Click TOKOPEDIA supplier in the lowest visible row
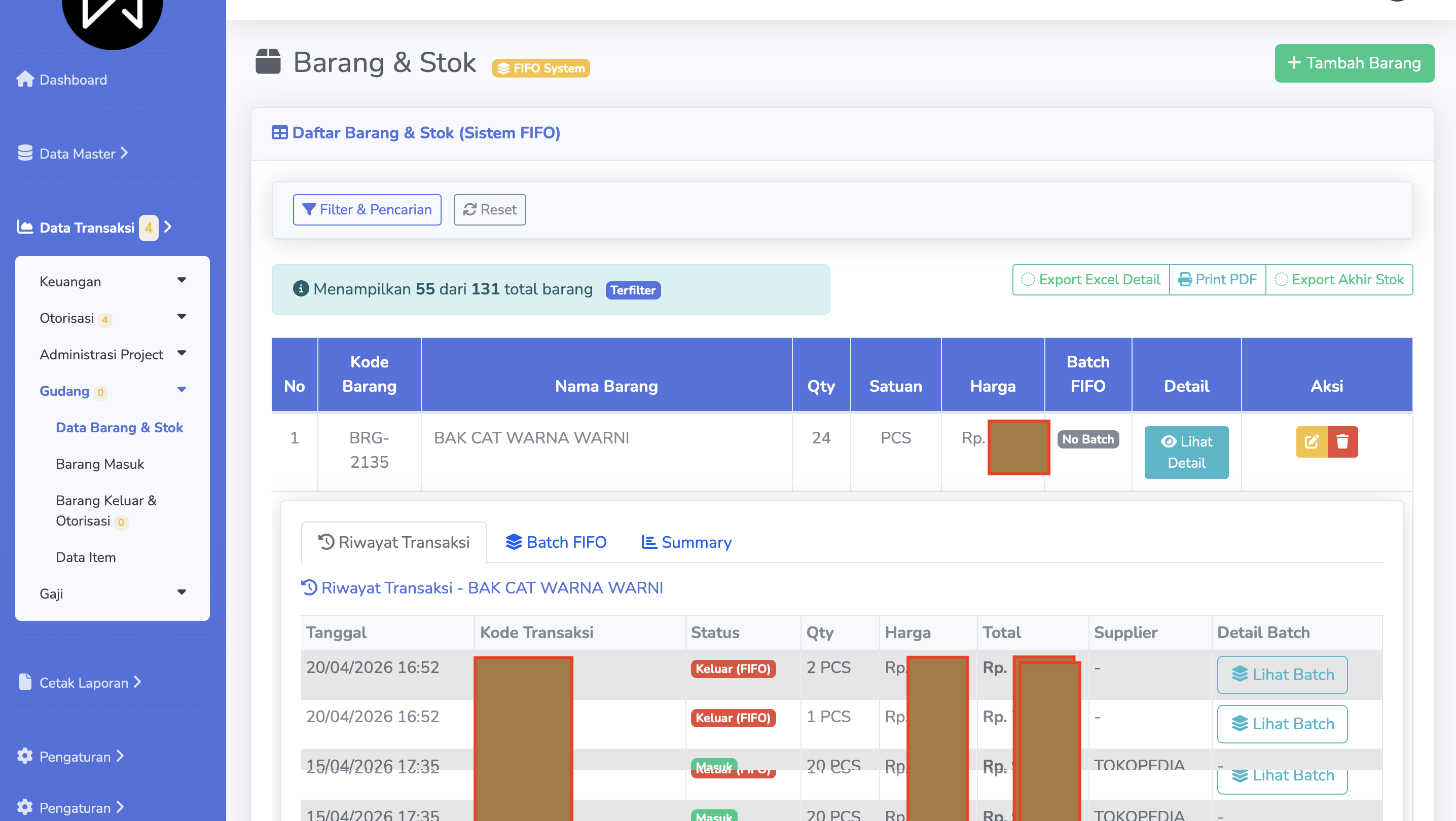This screenshot has height=821, width=1456. coord(1139,814)
